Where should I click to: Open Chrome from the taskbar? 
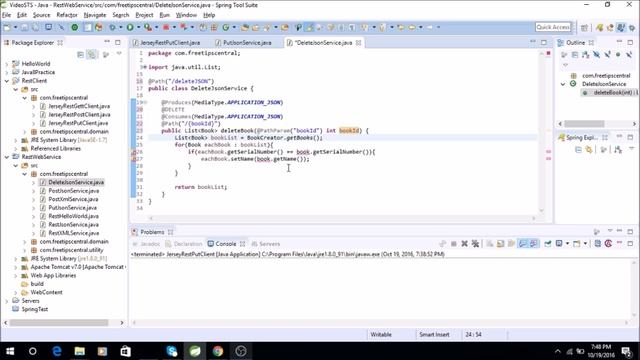(x=218, y=351)
